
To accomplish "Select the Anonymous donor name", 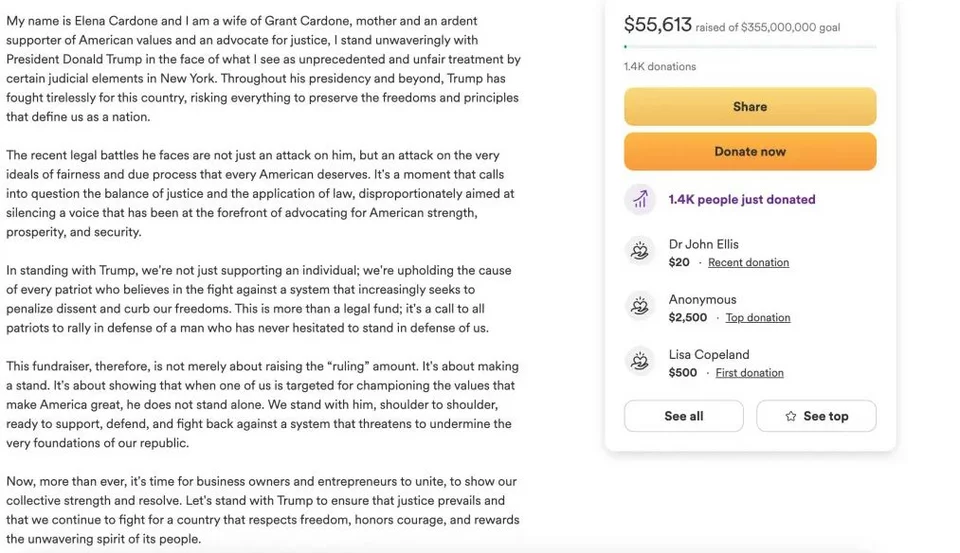I will [x=702, y=299].
